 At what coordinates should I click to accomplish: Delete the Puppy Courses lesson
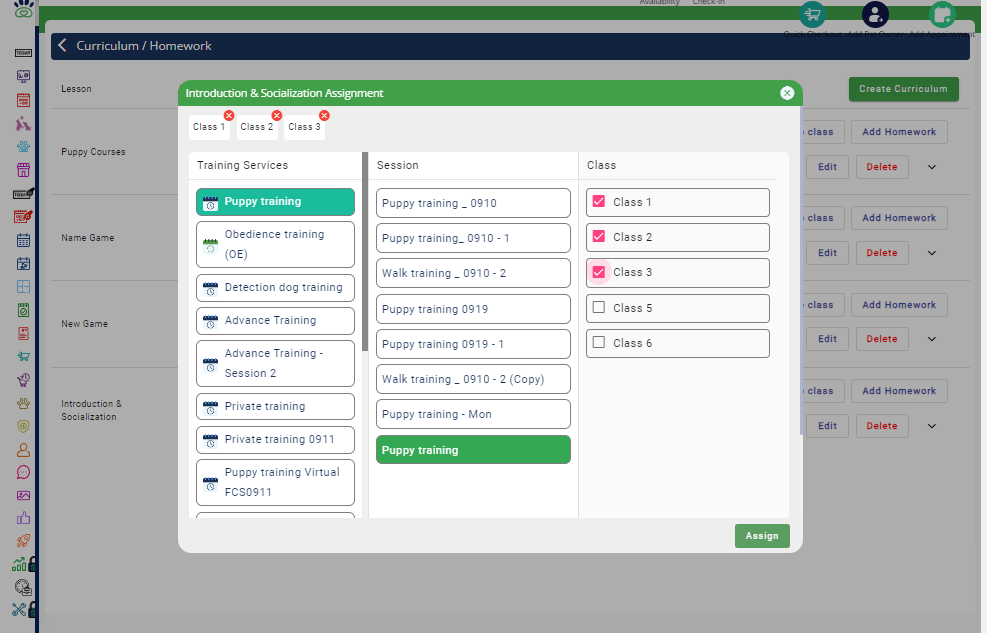pos(882,167)
